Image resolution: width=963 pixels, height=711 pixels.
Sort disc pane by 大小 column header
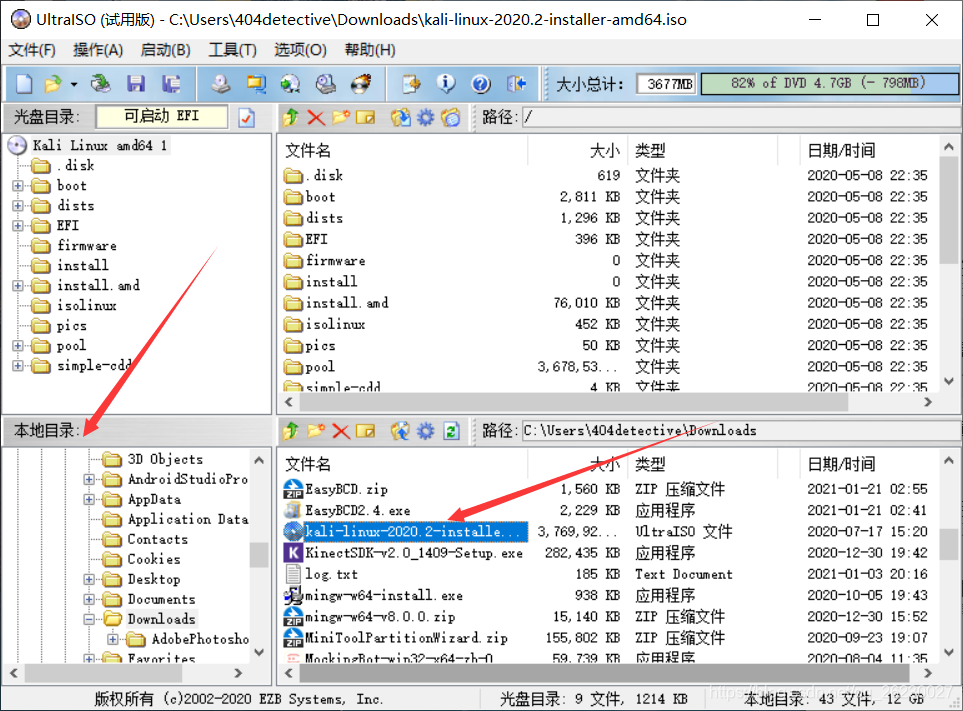point(577,150)
